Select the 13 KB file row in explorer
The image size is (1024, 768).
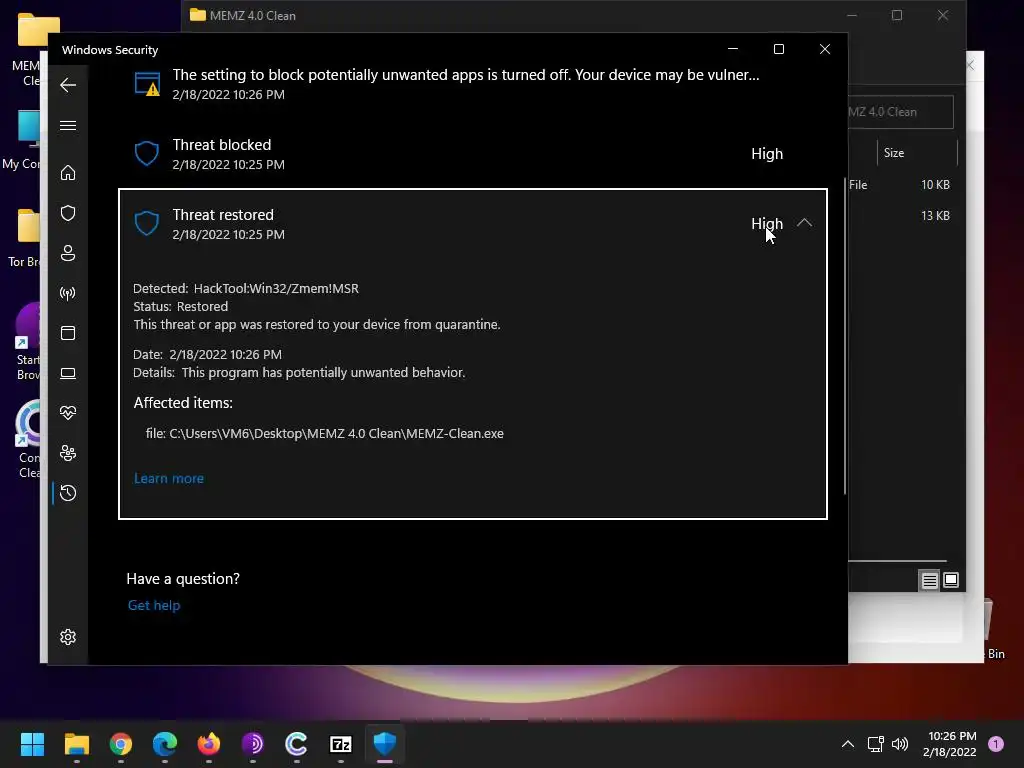coord(904,216)
